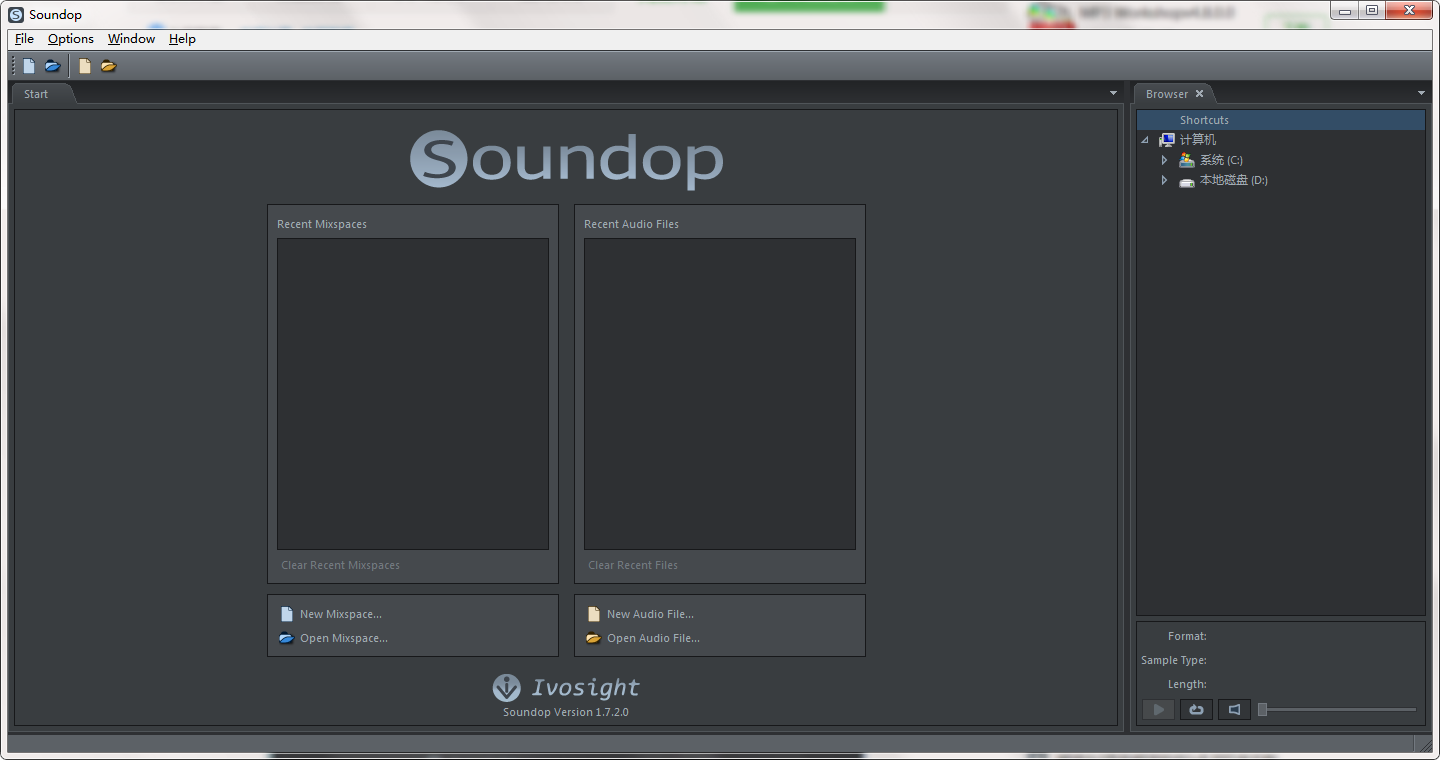Maximize the Soundop window
Screen dimensions: 1440x760
(1371, 11)
